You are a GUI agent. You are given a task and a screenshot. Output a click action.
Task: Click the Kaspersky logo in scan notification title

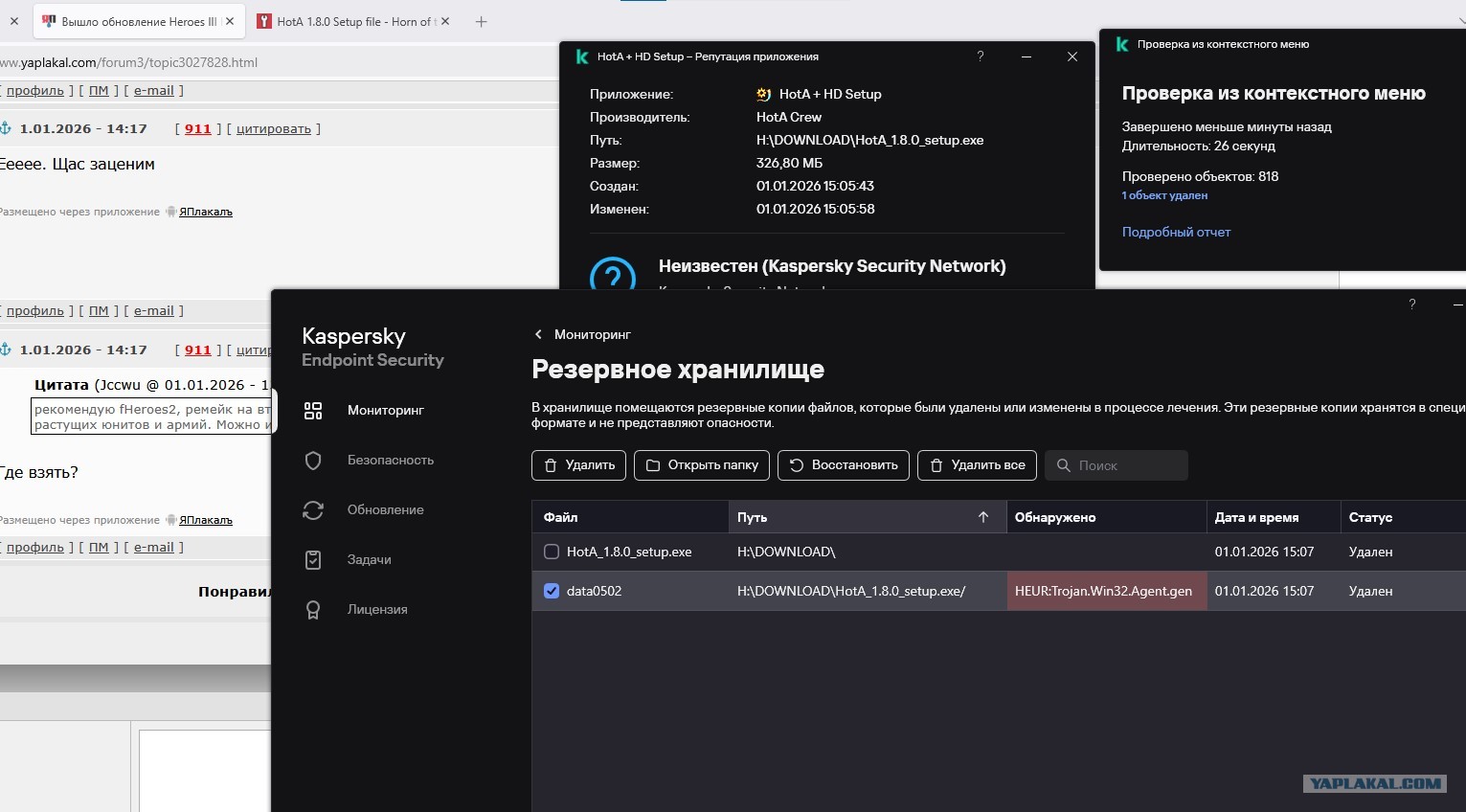click(x=1122, y=44)
